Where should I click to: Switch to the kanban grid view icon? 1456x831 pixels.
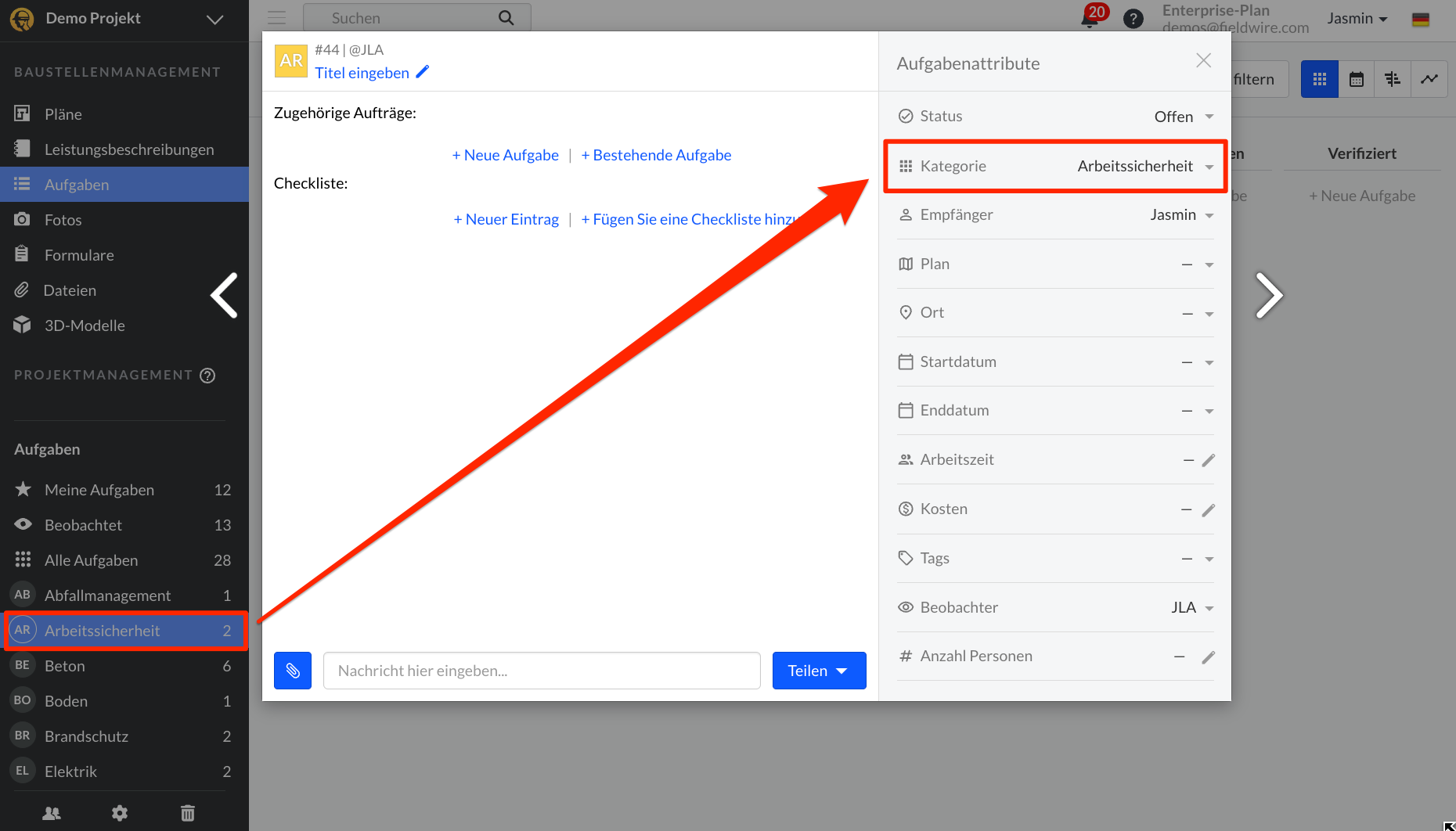(x=1320, y=79)
